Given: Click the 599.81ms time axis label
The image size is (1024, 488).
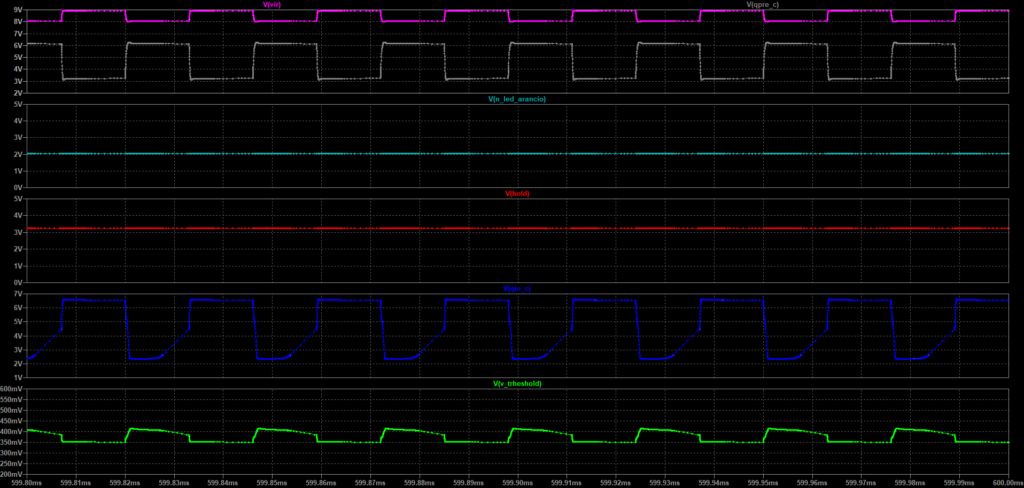Looking at the screenshot, I should [76, 482].
